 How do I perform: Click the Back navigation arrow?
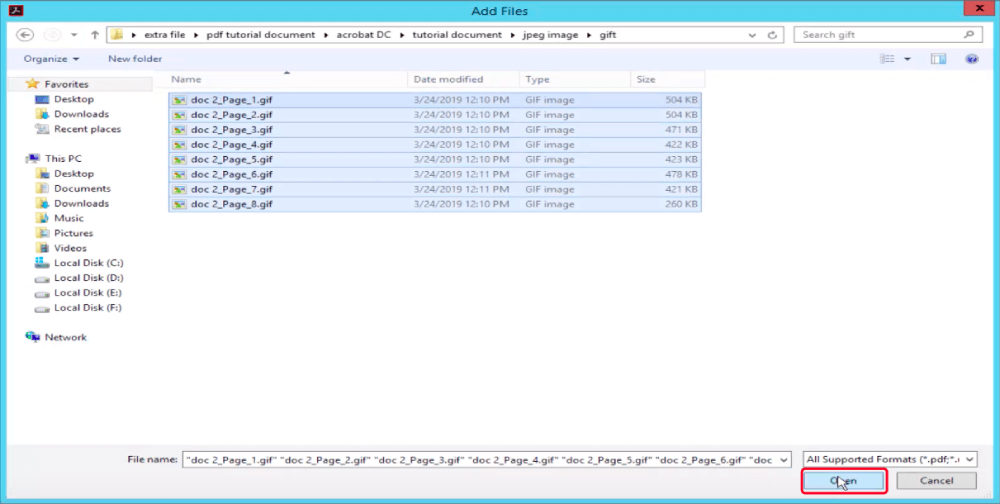coord(26,35)
